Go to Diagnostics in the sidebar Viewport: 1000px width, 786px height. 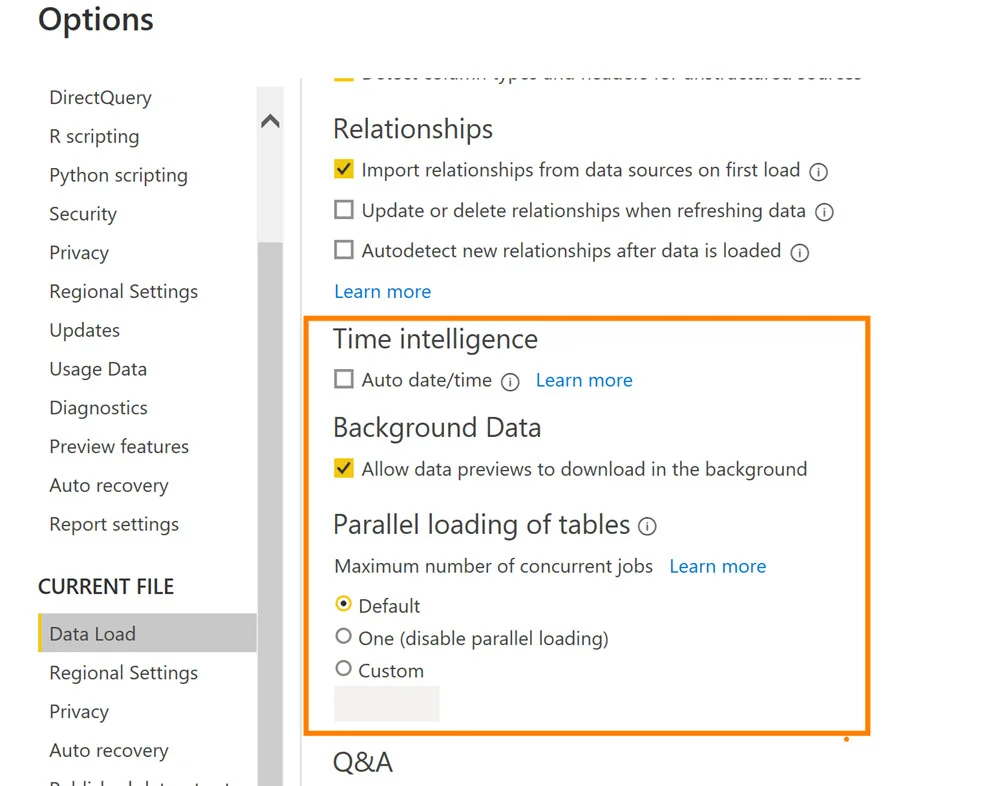[x=98, y=408]
